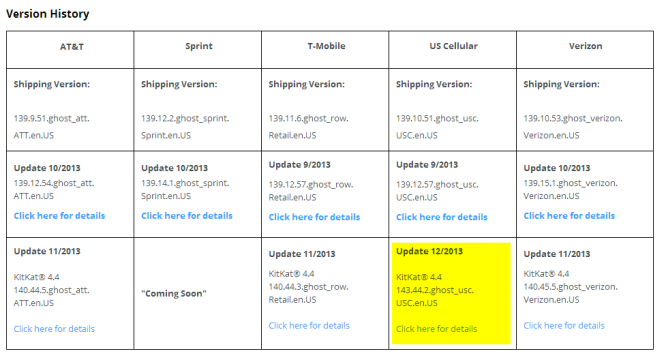Open AT&T Update 10/2013 details link
This screenshot has width=668, height=362.
click(x=59, y=216)
